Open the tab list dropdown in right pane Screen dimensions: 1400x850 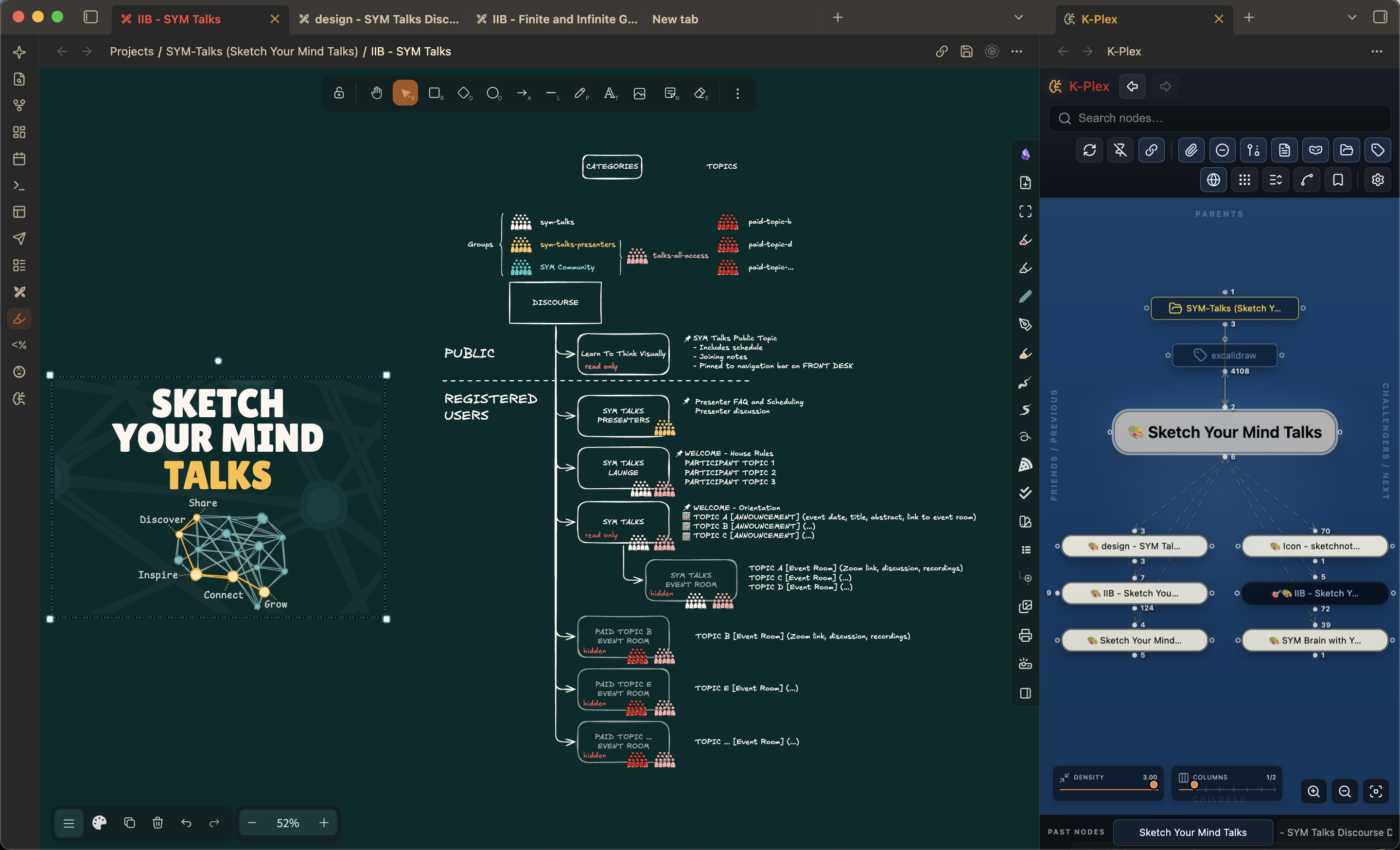(1352, 18)
